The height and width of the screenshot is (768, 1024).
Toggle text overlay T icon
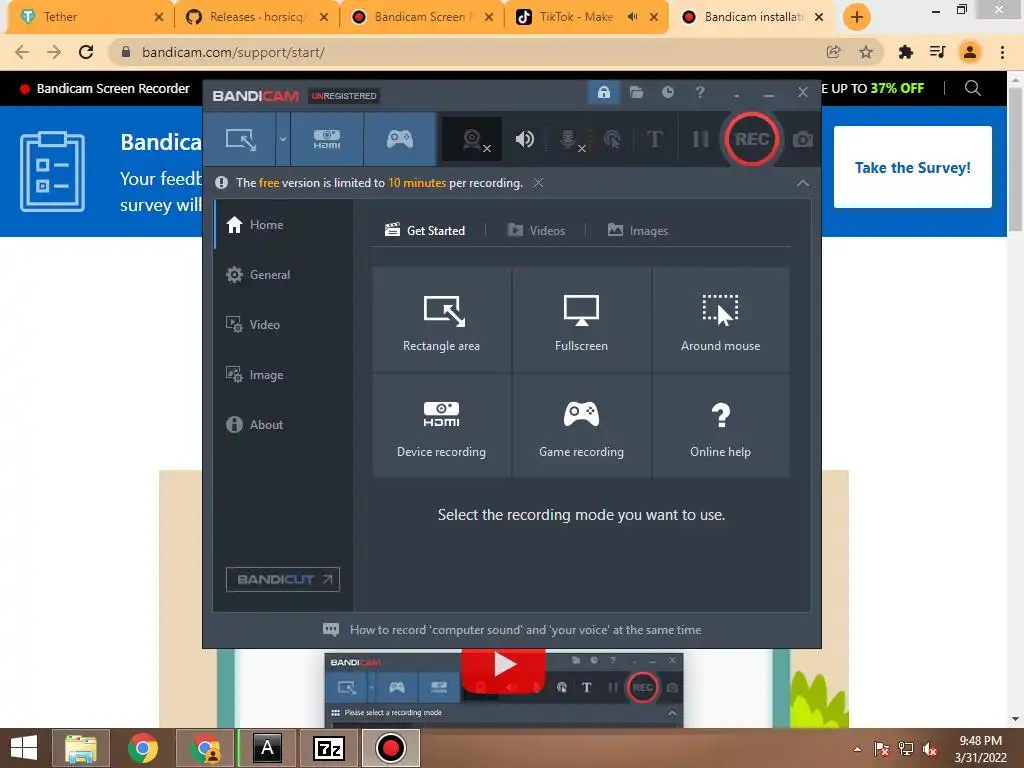pyautogui.click(x=654, y=139)
